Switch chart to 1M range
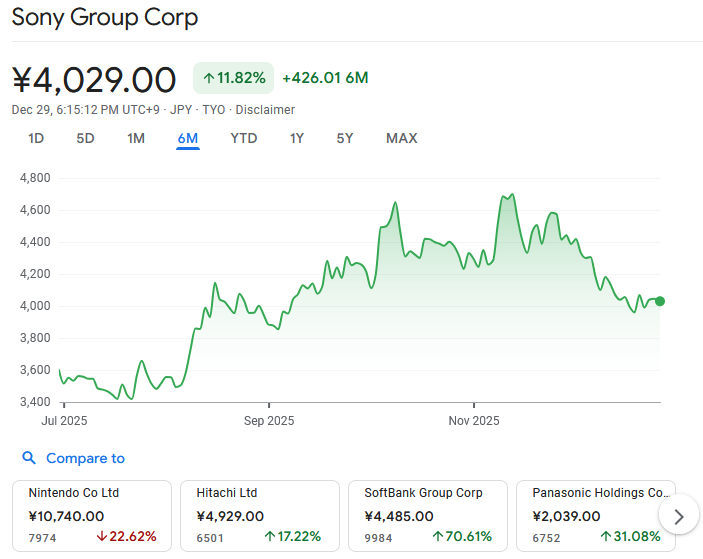Image resolution: width=703 pixels, height=559 pixels. 136,139
